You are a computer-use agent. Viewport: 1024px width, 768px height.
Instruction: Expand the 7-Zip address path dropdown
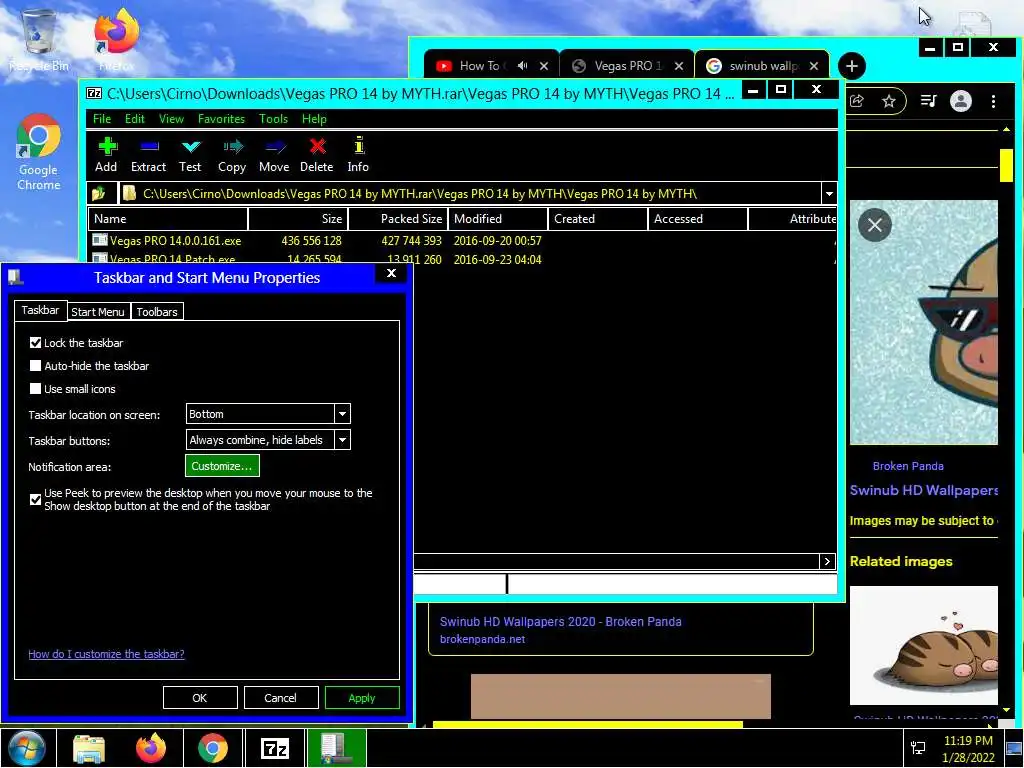click(x=829, y=194)
